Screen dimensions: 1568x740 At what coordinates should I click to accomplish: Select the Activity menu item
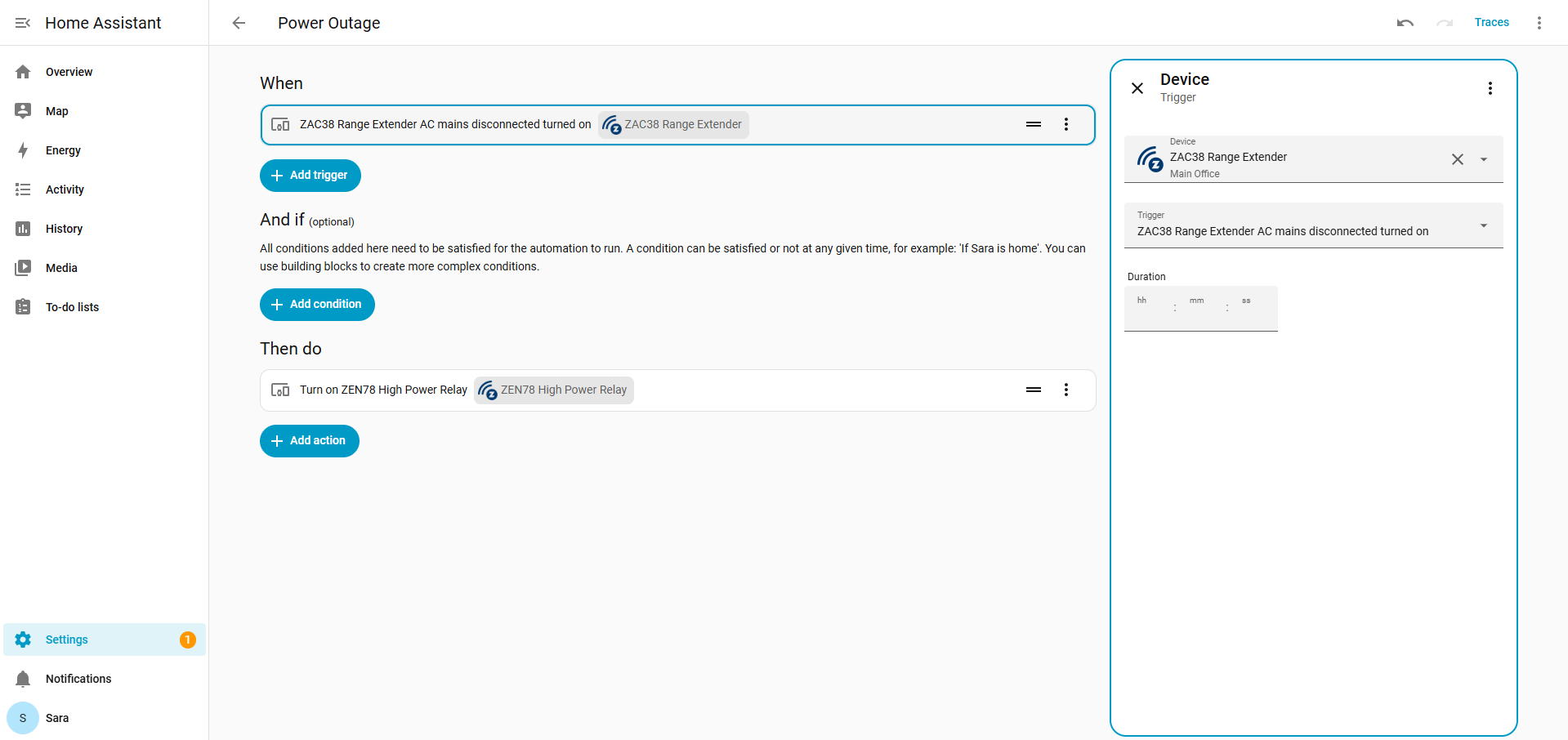(105, 189)
